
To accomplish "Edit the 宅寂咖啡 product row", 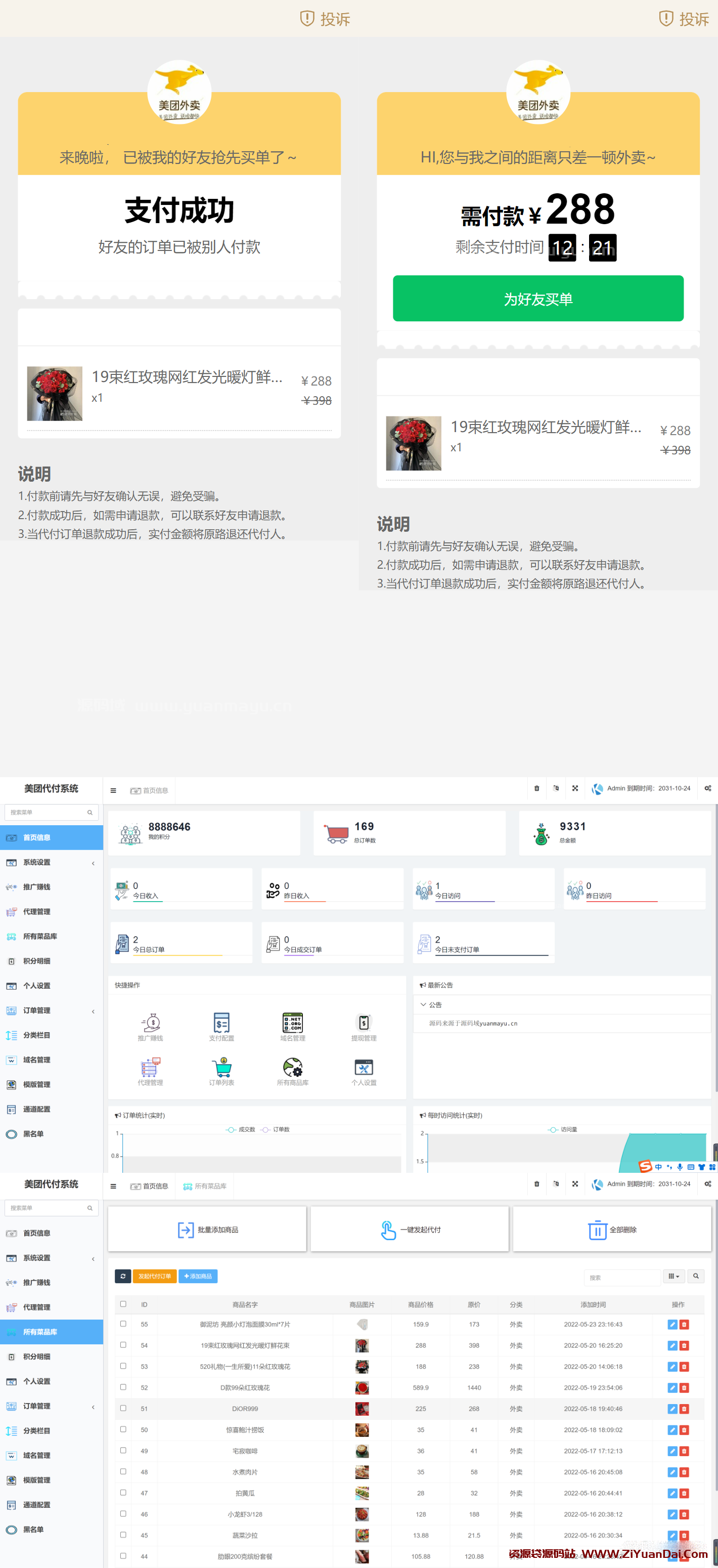I will [672, 1451].
